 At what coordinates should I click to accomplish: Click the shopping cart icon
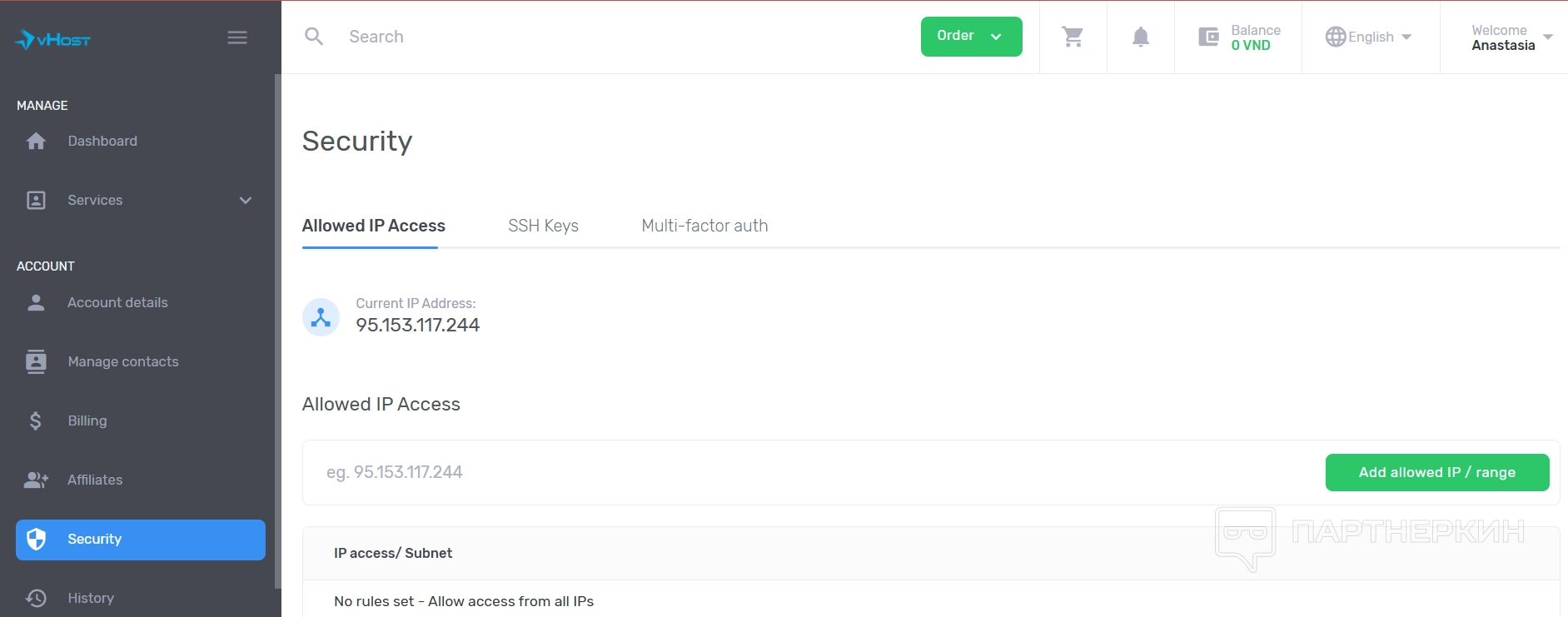tap(1073, 37)
